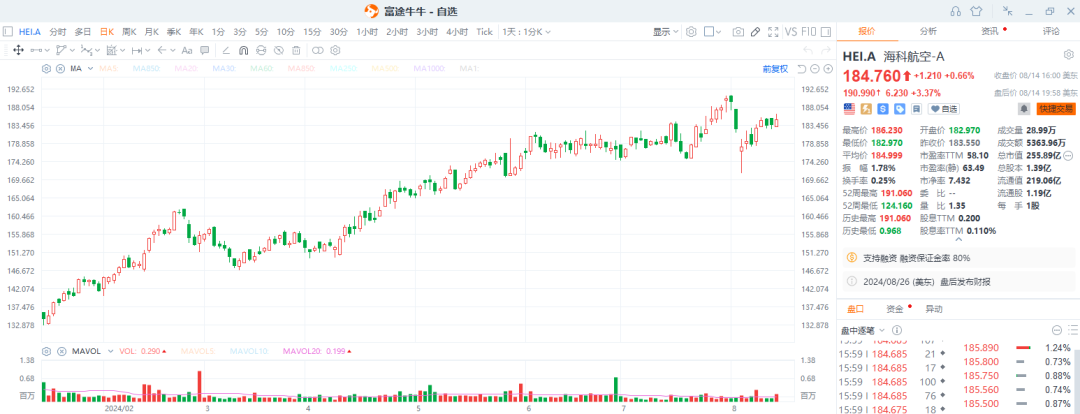Click the HEI.A ticker label
This screenshot has height=414, width=1080.
(30, 32)
